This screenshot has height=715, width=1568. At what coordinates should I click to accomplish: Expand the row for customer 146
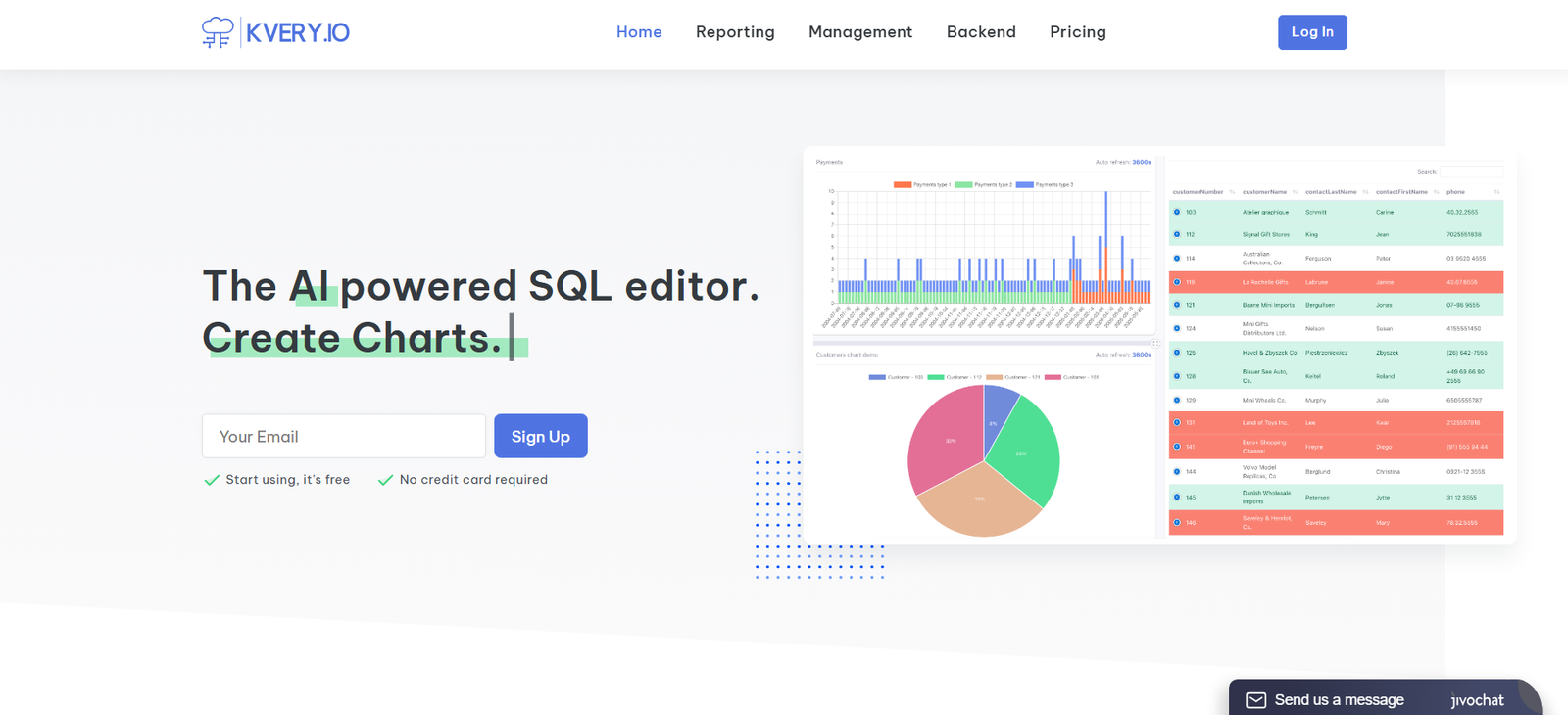pyautogui.click(x=1177, y=522)
